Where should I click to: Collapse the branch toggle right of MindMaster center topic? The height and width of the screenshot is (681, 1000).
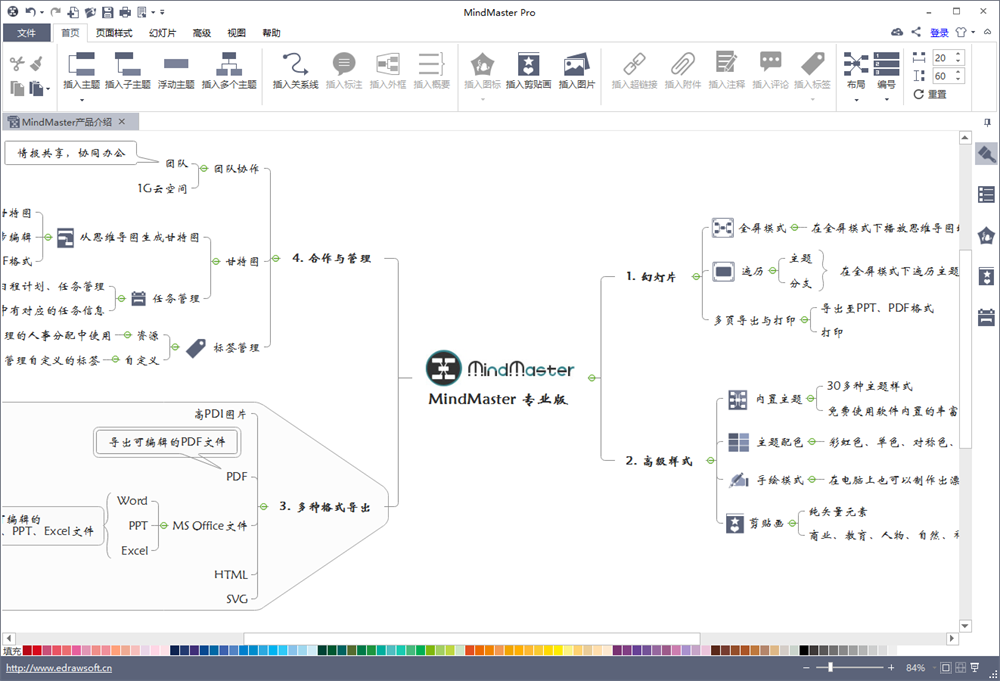click(592, 378)
